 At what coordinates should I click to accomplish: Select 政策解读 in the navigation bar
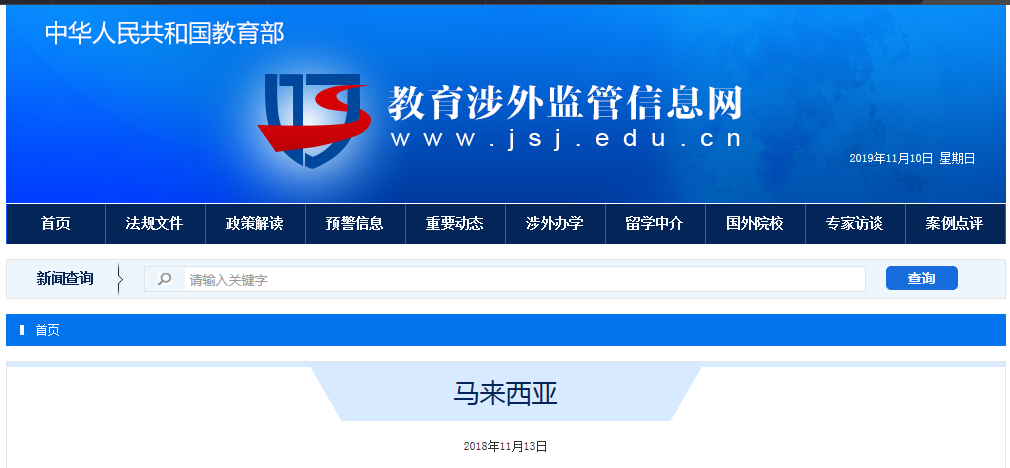(255, 224)
